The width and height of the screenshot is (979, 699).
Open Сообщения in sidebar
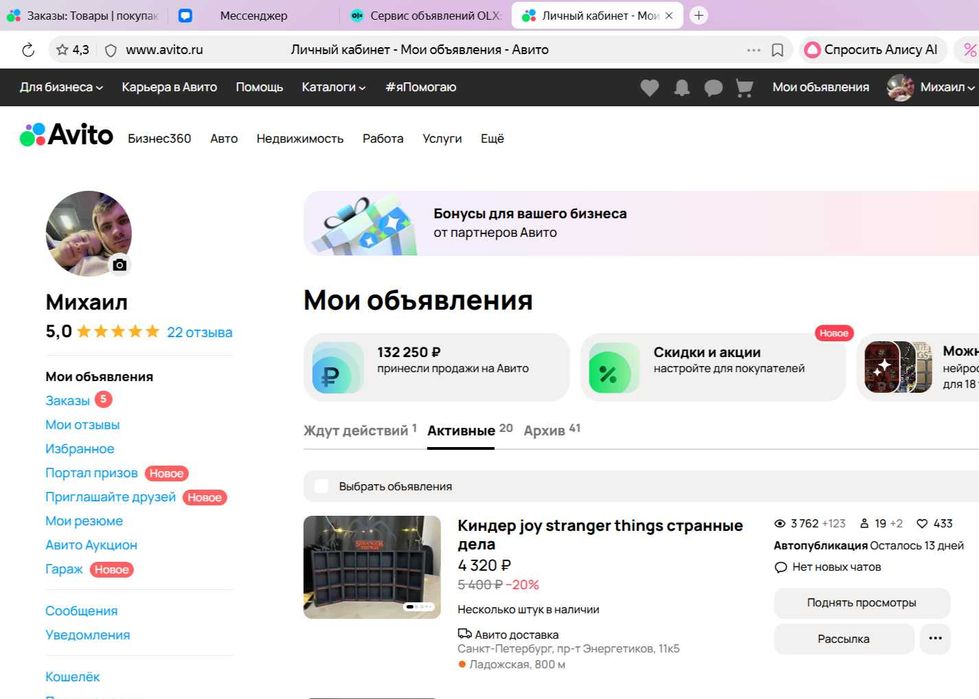coord(81,611)
